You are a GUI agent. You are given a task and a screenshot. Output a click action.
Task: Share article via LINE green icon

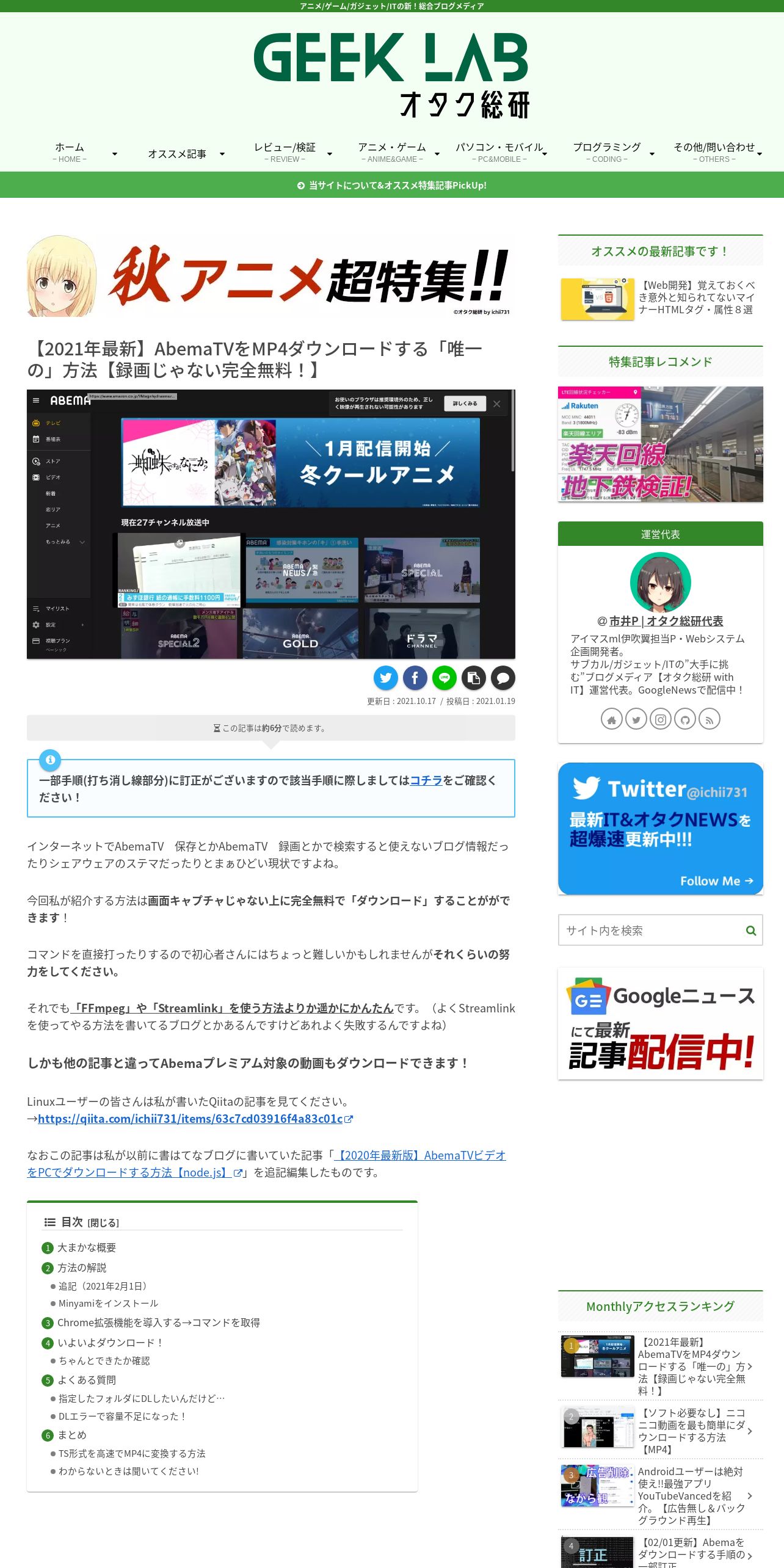tap(445, 677)
